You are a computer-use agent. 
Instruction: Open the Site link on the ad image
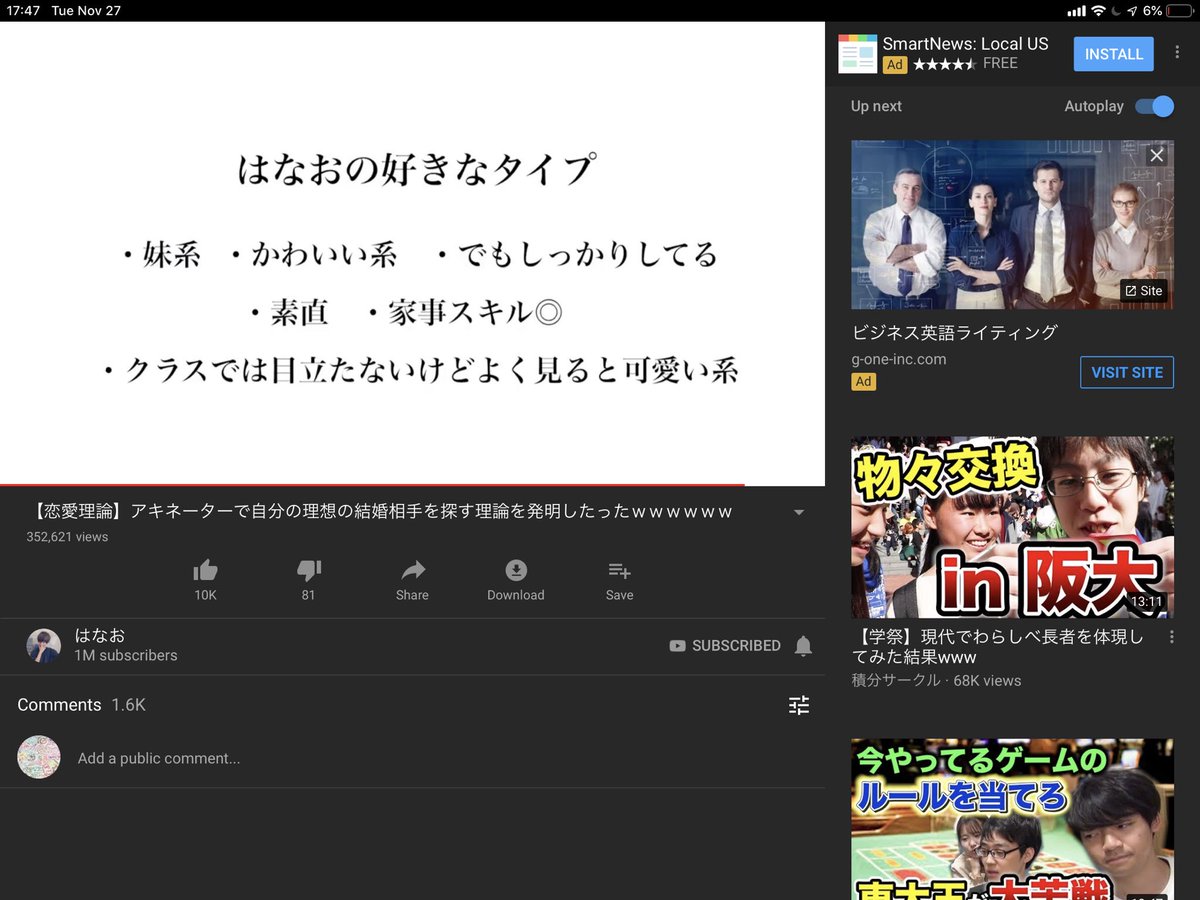[x=1143, y=291]
